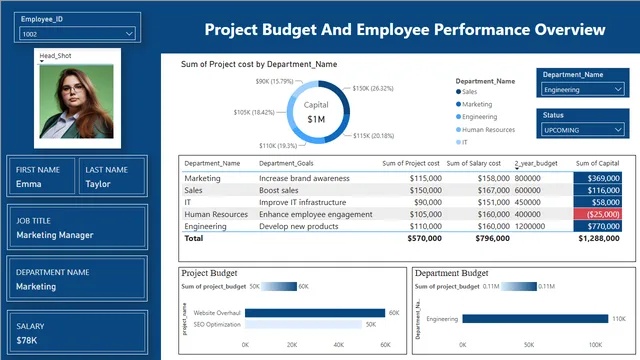
Task: Click the $1,288,000 total capital value
Action: 599,238
